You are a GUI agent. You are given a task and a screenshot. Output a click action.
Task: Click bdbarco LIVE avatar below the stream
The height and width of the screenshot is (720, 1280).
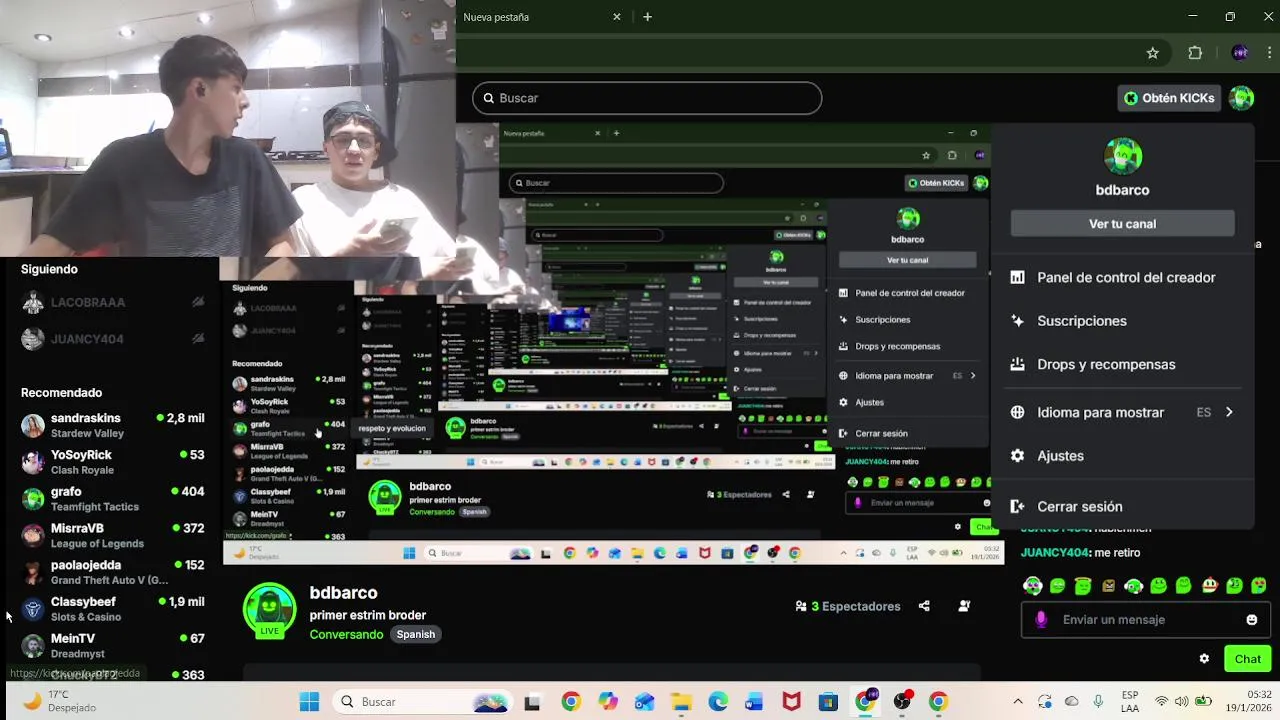pyautogui.click(x=270, y=611)
